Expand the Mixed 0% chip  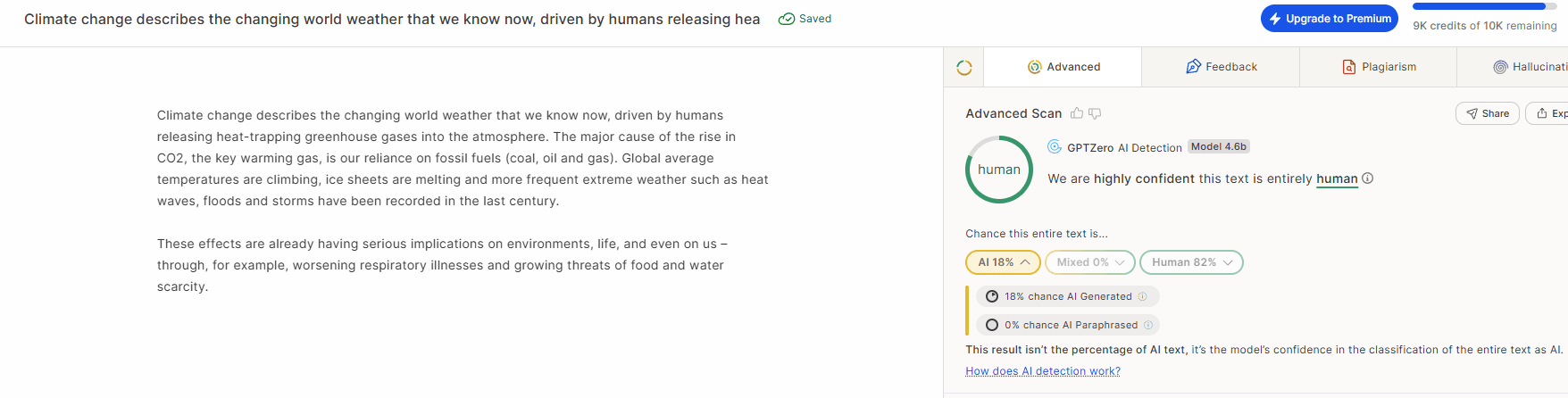click(x=1090, y=262)
